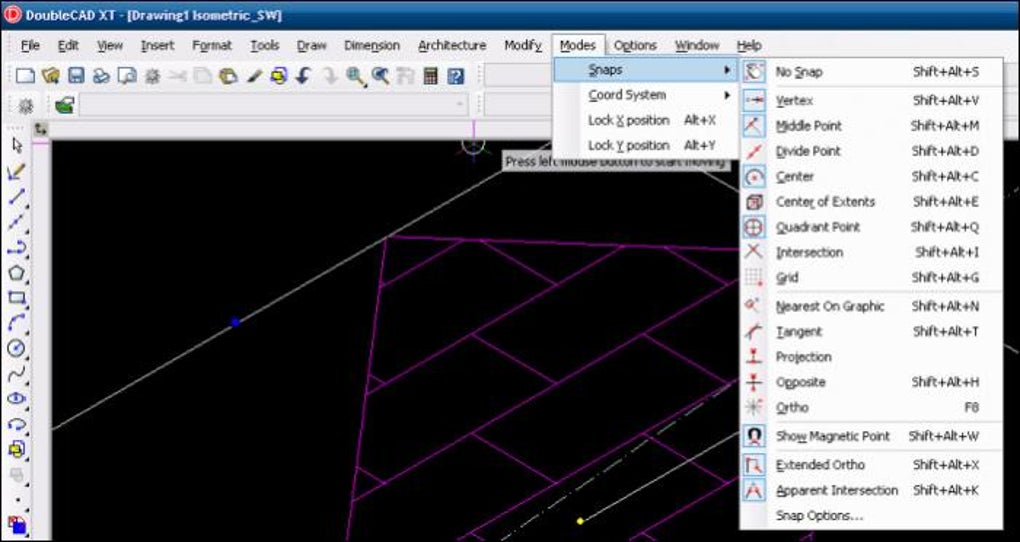Screen dimensions: 1020x542
Task: Select the Polygon tool in left toolbar
Action: [17, 273]
